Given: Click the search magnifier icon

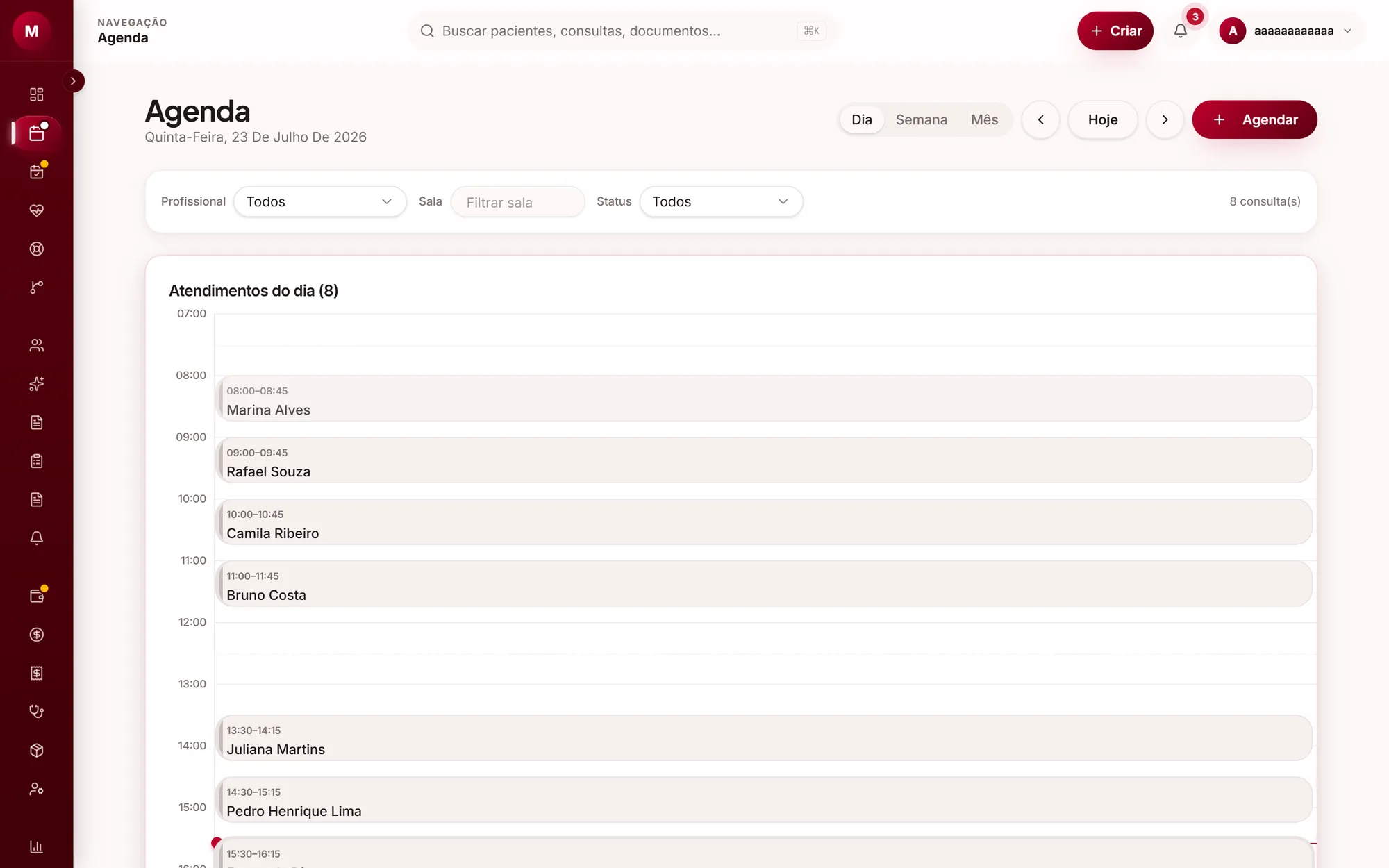Looking at the screenshot, I should point(427,31).
